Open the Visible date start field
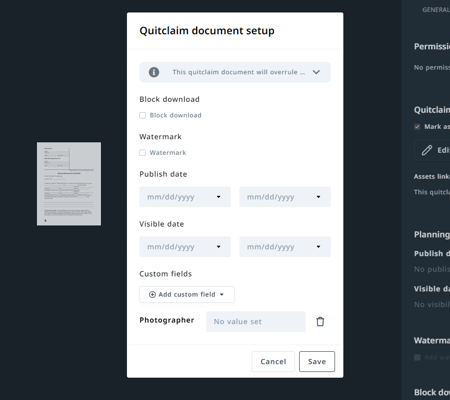This screenshot has height=400, width=450. pyautogui.click(x=185, y=247)
